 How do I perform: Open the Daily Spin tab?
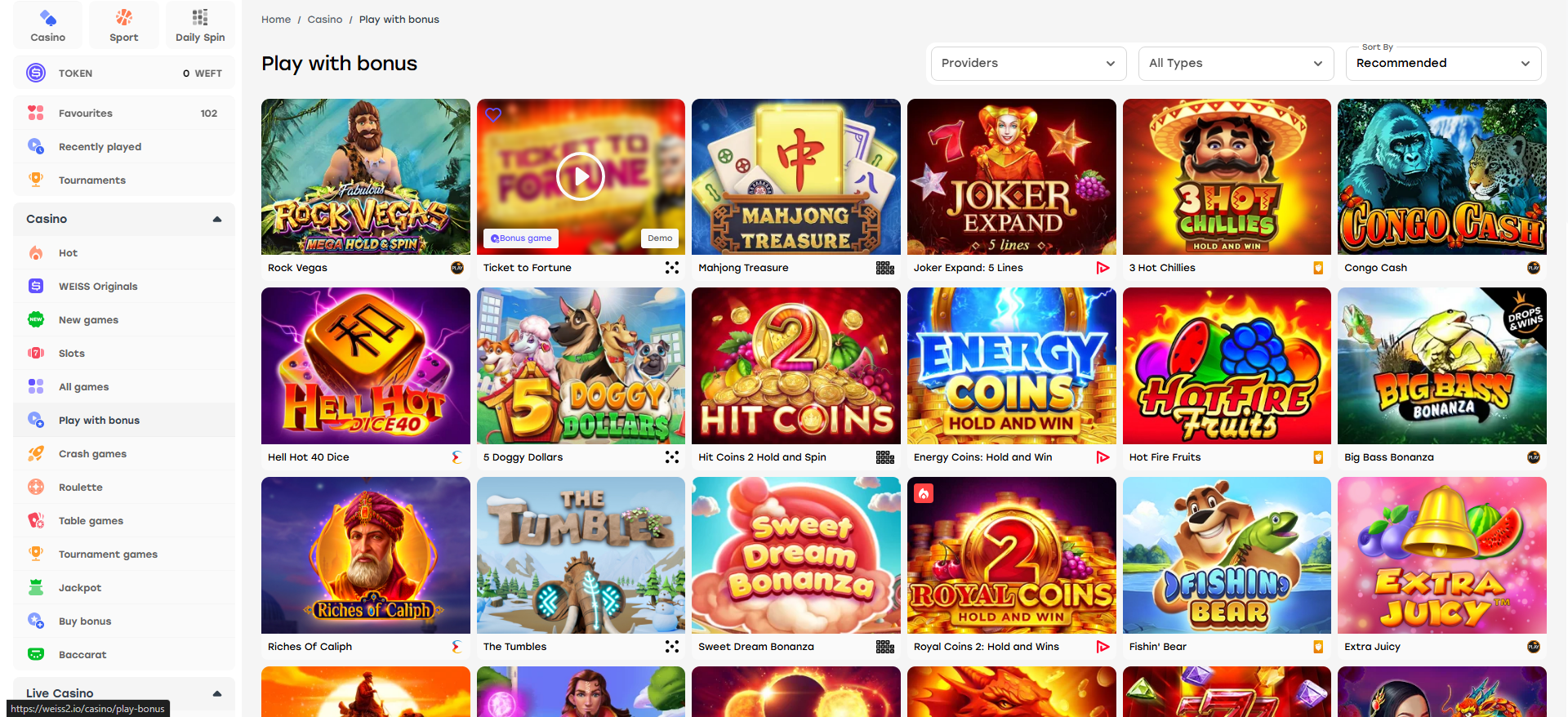(x=200, y=25)
